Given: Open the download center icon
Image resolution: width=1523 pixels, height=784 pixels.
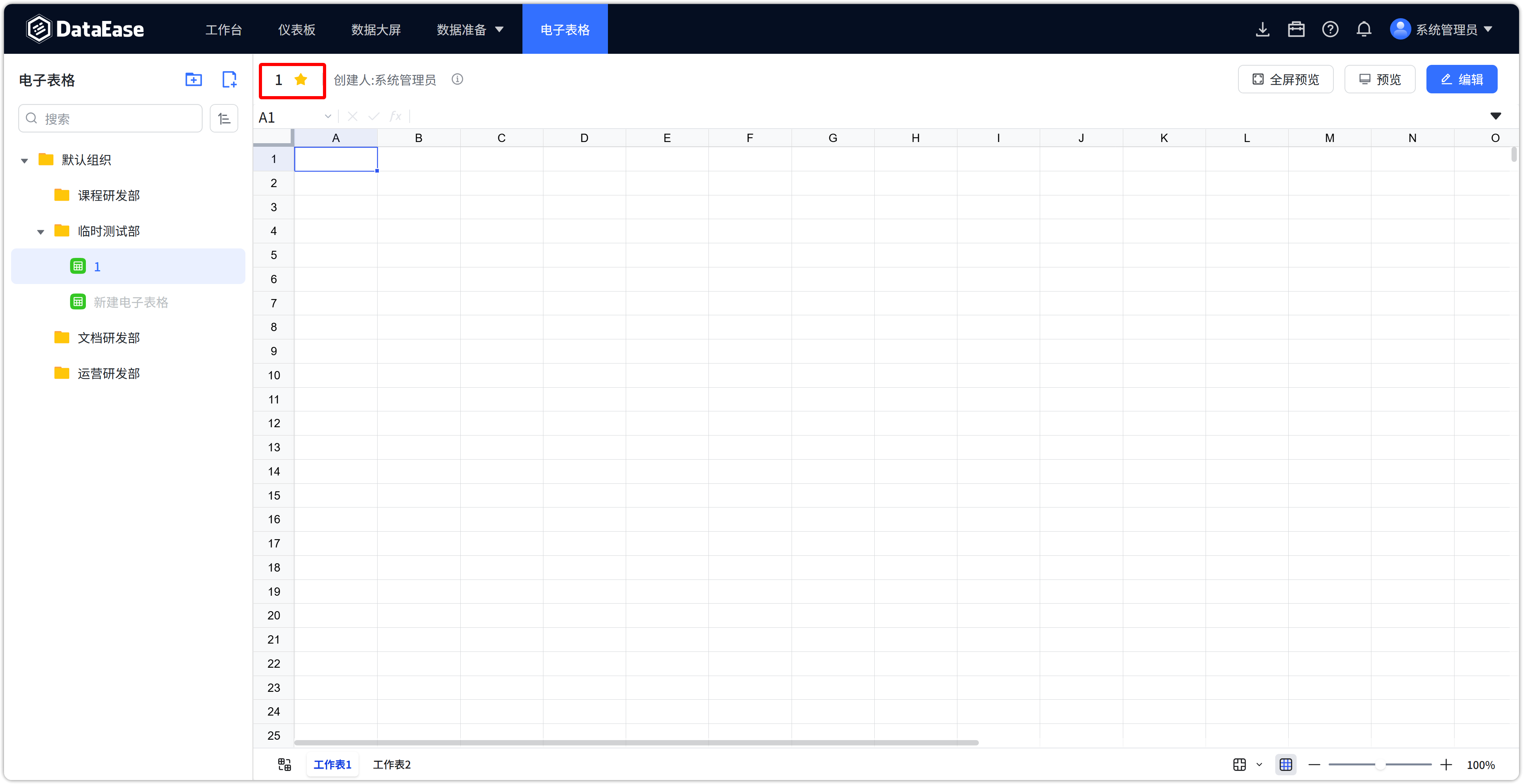Looking at the screenshot, I should [x=1262, y=29].
